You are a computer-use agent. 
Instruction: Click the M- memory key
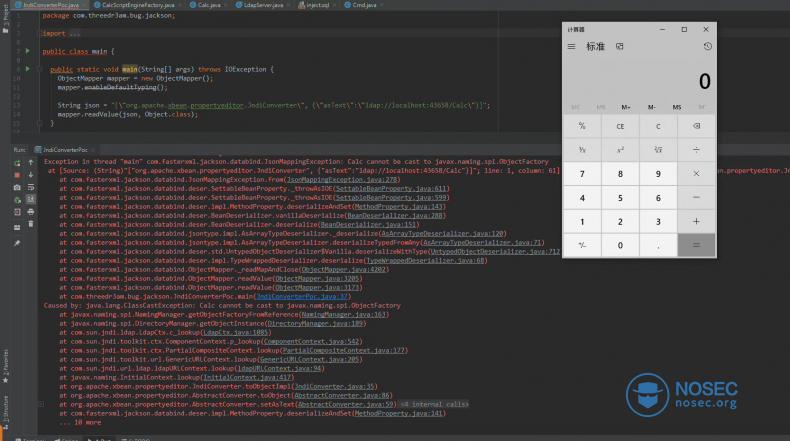pyautogui.click(x=651, y=107)
